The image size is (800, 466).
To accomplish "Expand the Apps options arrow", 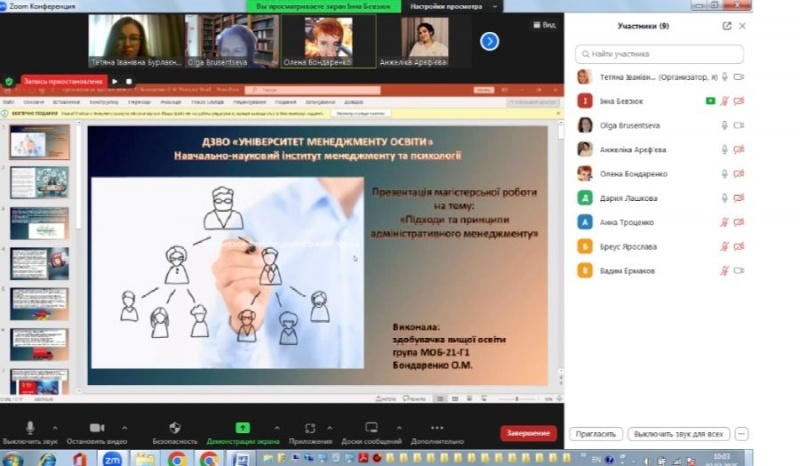I will tap(330, 428).
